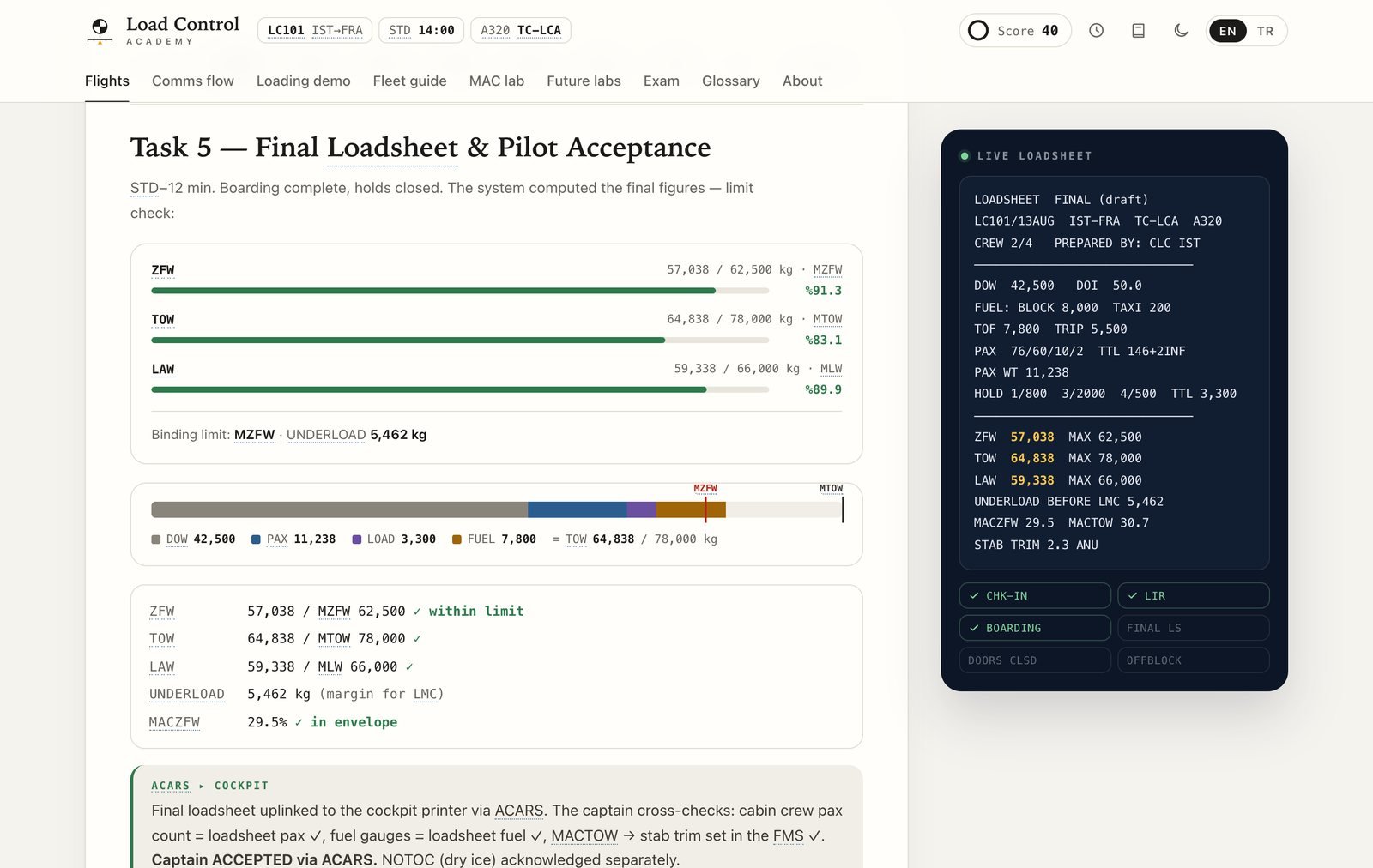Click the BOARDING status step

[x=1035, y=629]
